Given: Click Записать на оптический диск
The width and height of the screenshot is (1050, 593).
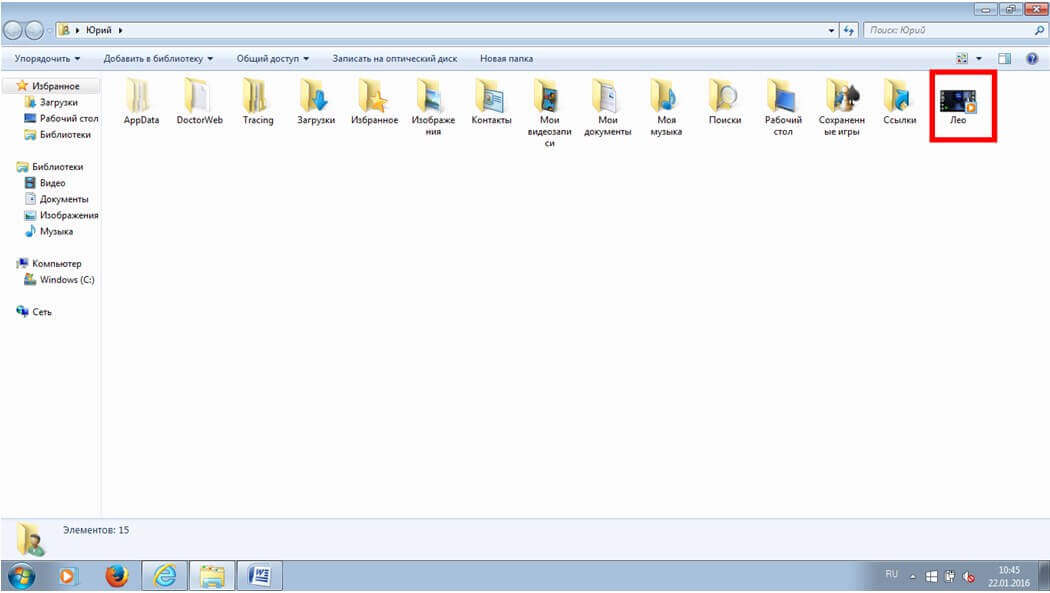Looking at the screenshot, I should coord(394,59).
